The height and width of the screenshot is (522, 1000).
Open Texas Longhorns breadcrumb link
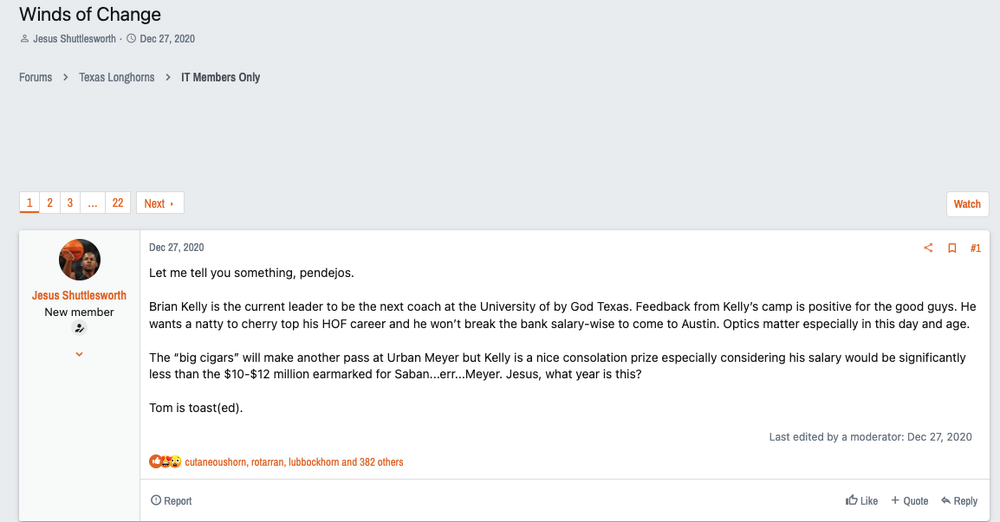(117, 77)
